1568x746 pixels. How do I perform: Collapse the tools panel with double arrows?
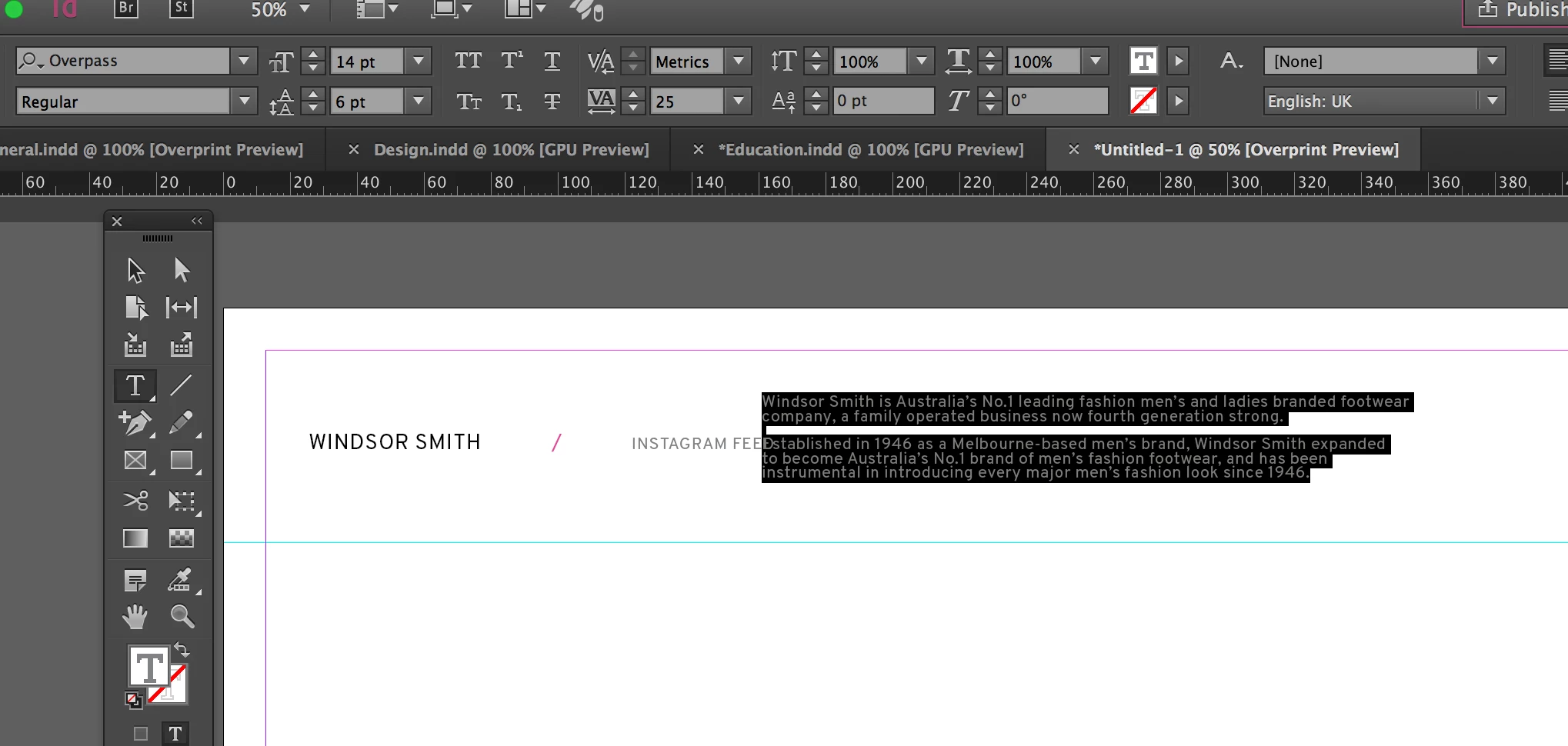pyautogui.click(x=197, y=221)
